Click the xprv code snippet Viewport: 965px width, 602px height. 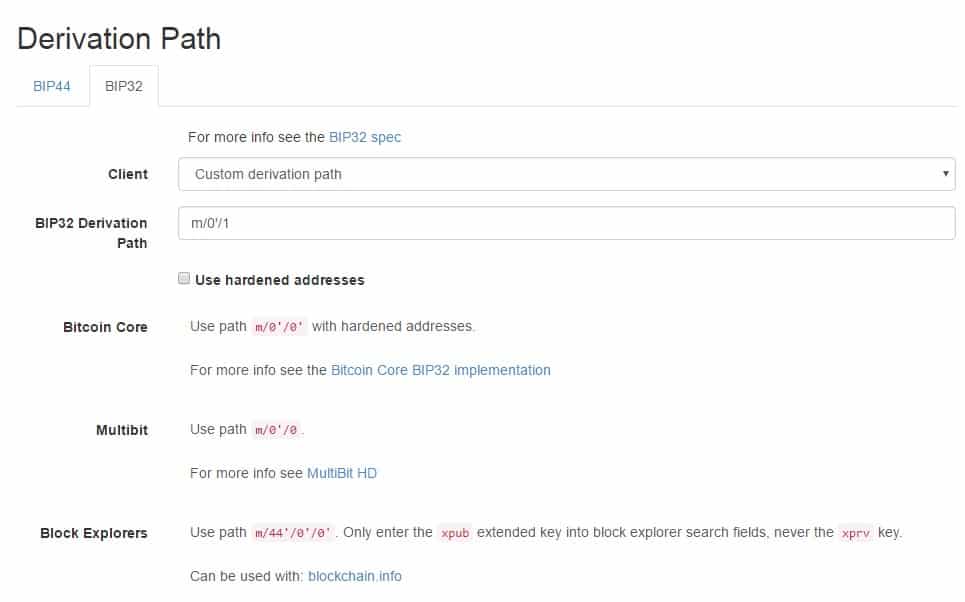[855, 532]
